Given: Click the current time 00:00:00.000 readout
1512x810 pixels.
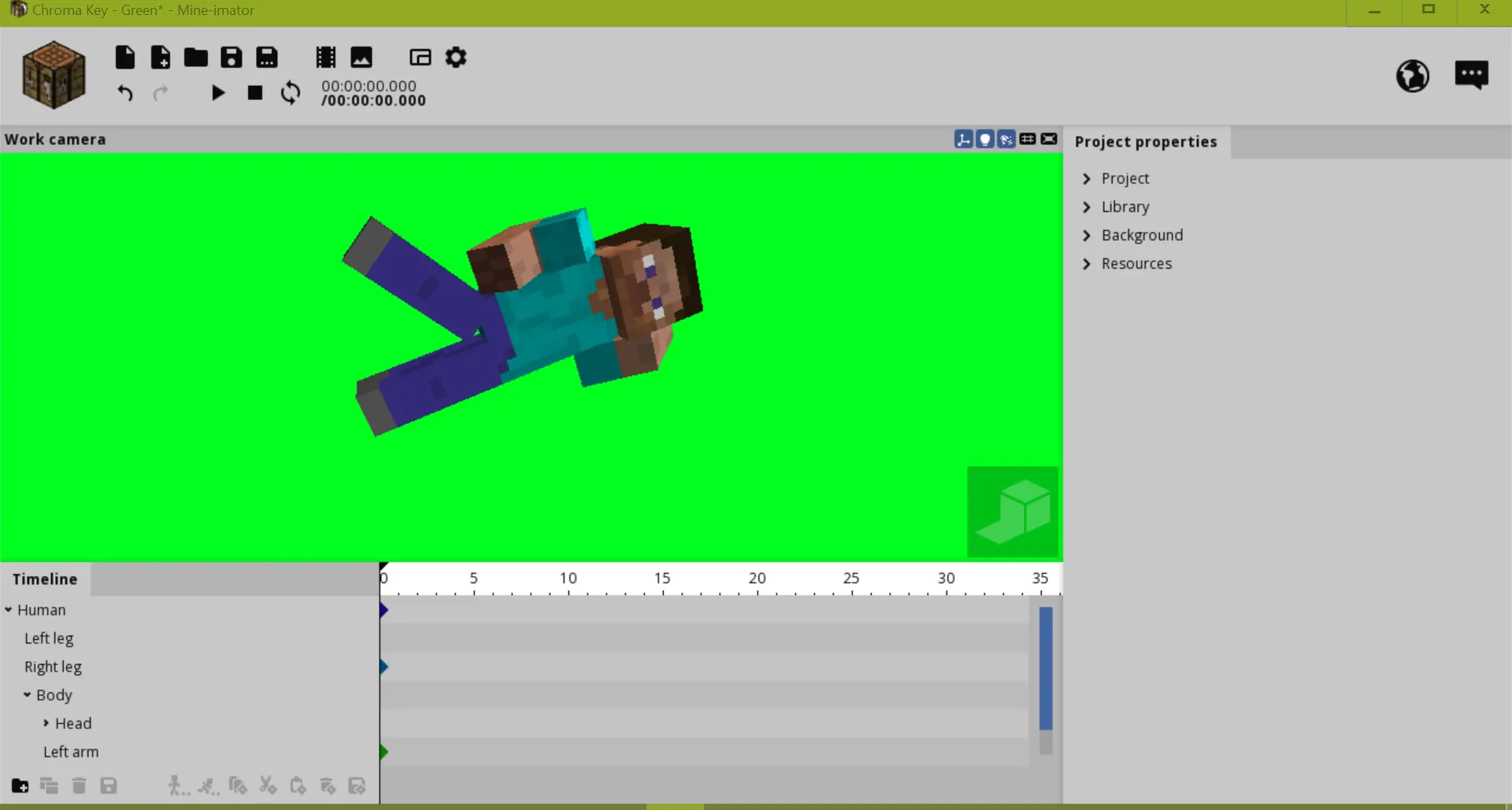Looking at the screenshot, I should click(369, 86).
